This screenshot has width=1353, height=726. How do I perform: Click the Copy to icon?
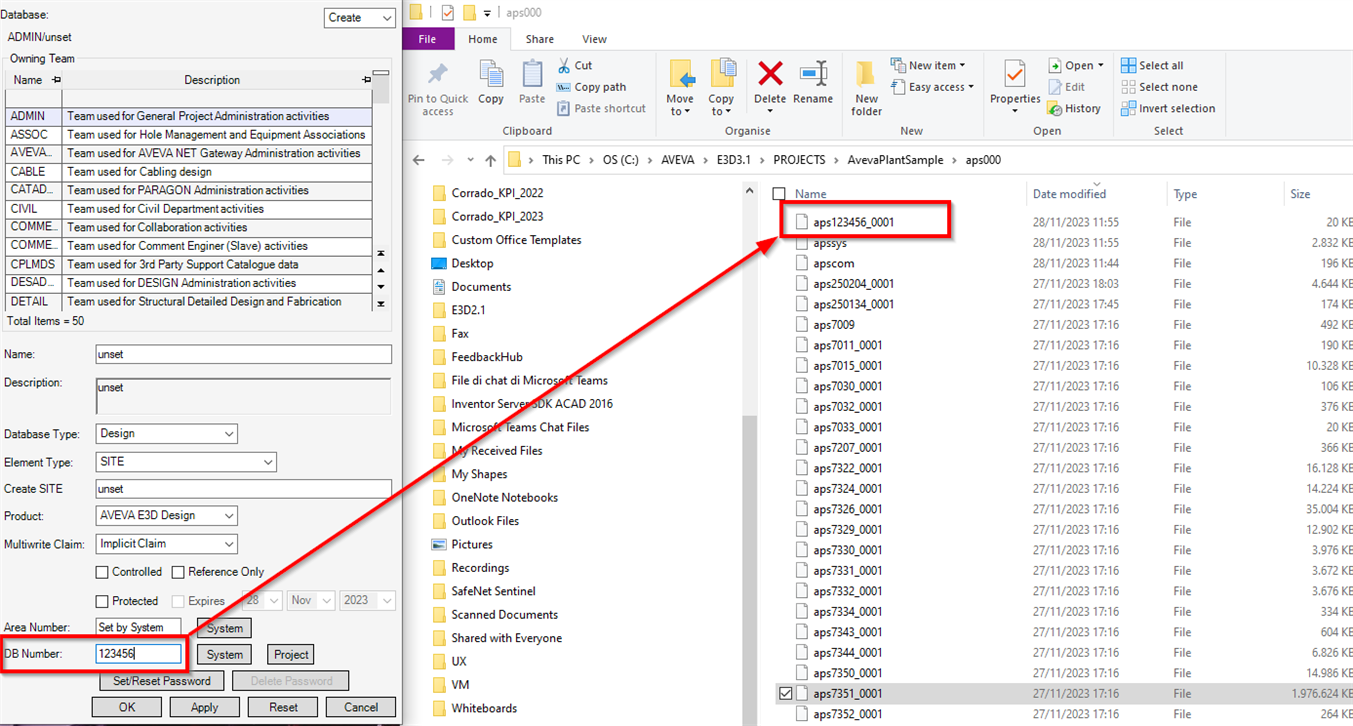click(x=722, y=75)
